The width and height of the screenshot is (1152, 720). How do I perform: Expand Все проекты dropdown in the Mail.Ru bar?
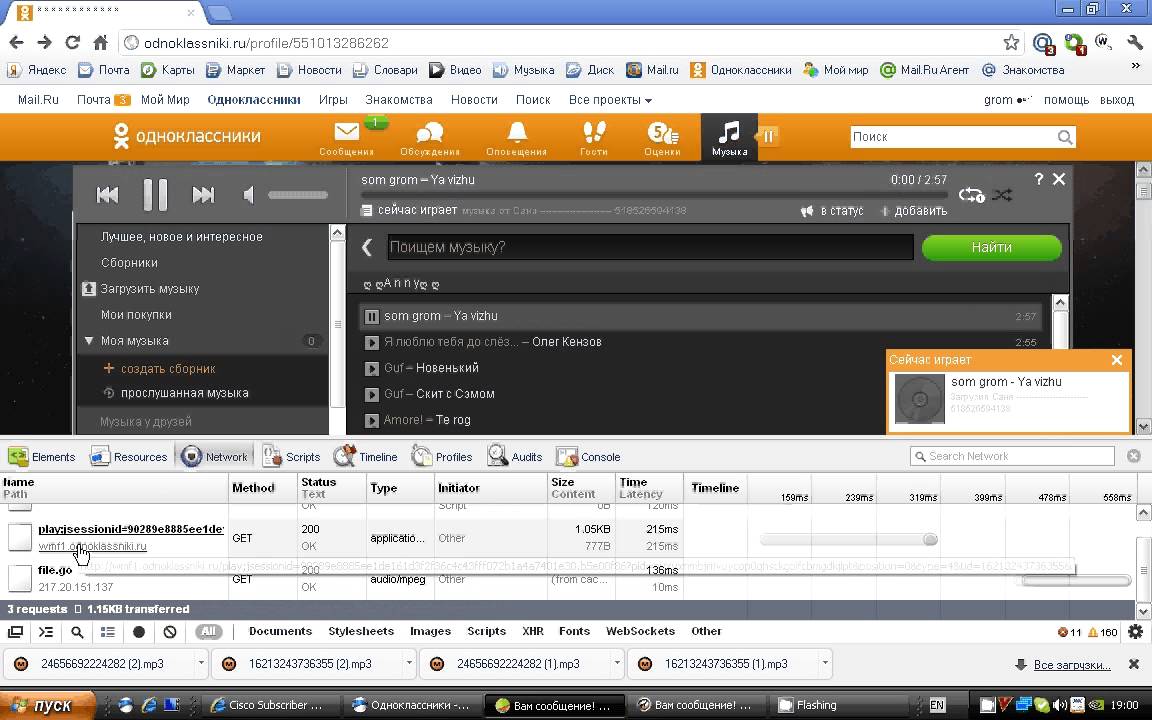(610, 100)
